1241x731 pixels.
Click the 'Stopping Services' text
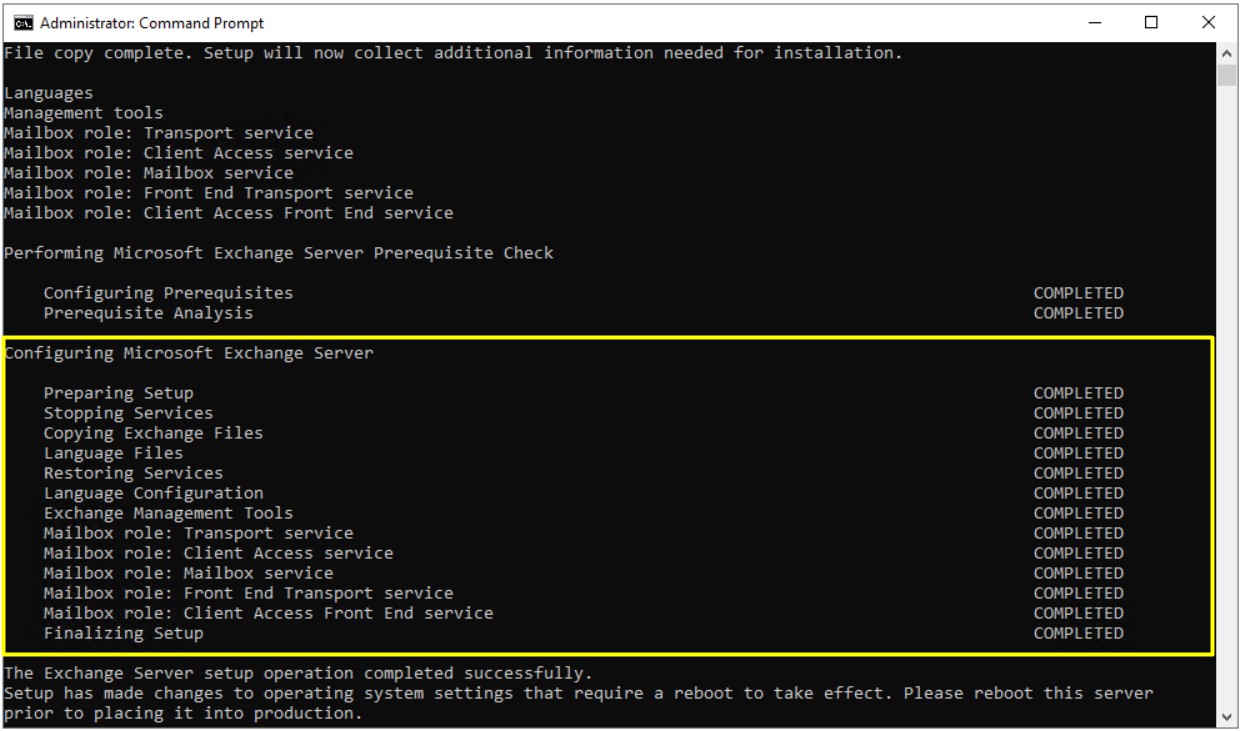(129, 413)
